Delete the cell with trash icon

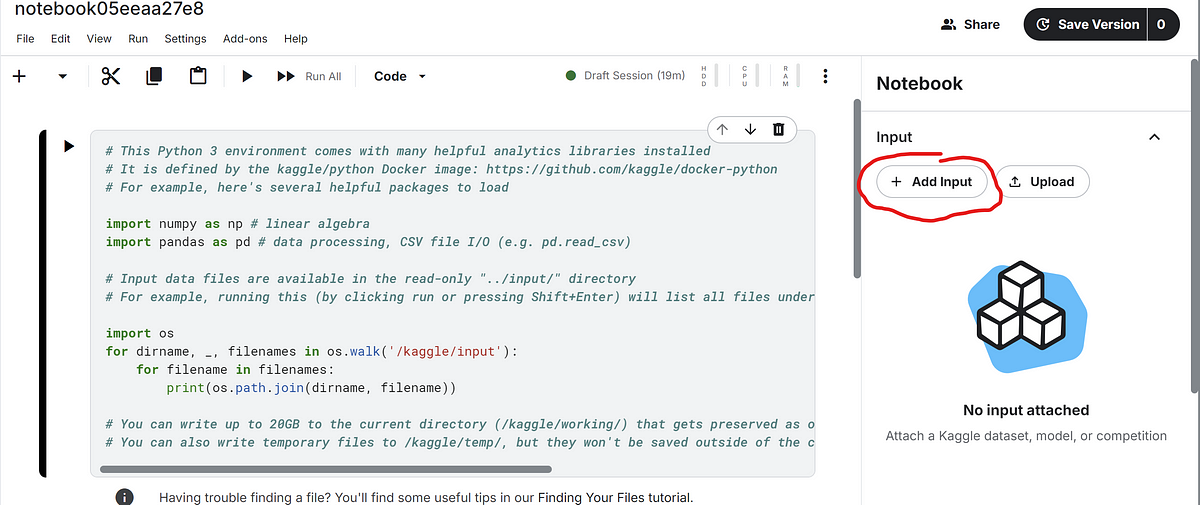click(x=778, y=129)
